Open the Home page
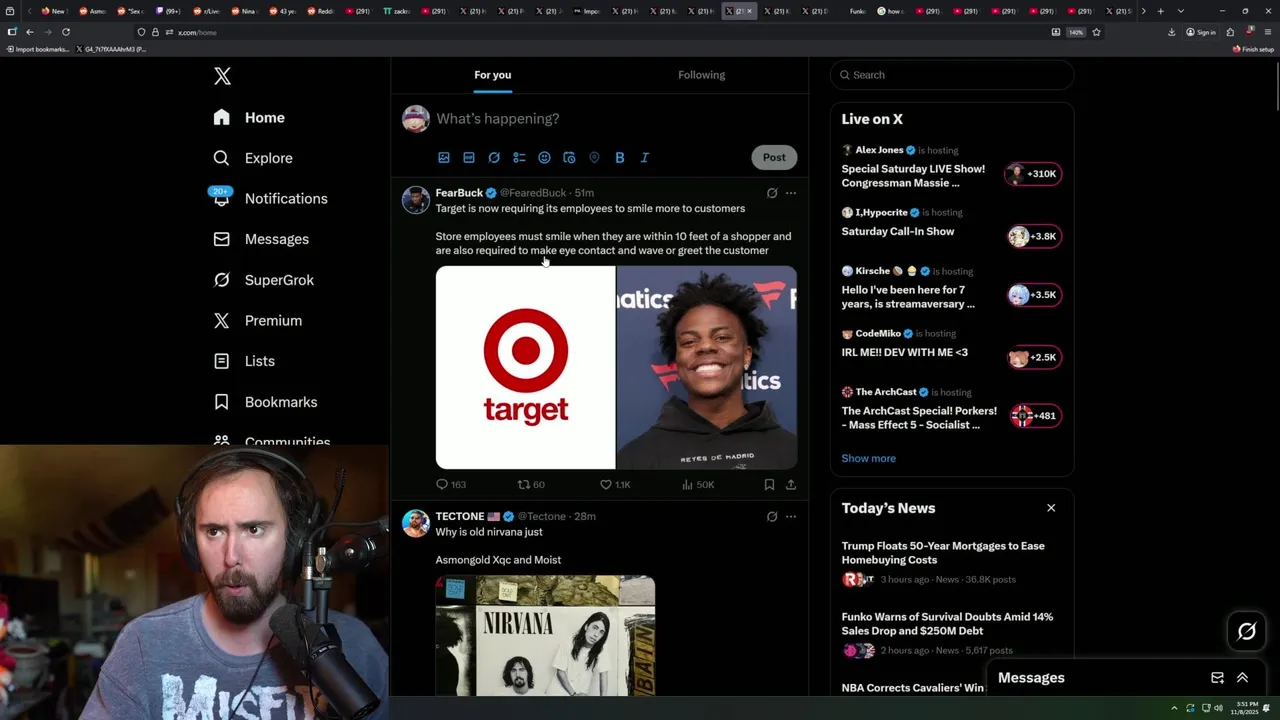The image size is (1280, 720). click(250, 117)
